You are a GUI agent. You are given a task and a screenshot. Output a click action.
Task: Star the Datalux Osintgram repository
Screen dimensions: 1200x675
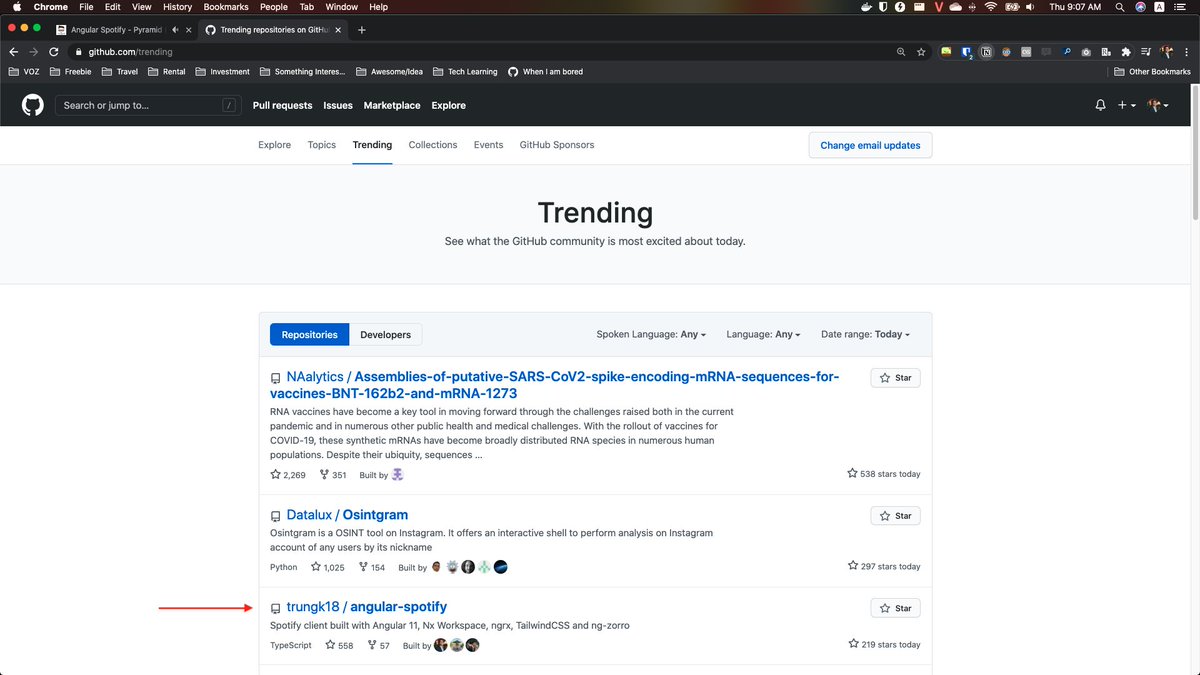pyautogui.click(x=895, y=516)
